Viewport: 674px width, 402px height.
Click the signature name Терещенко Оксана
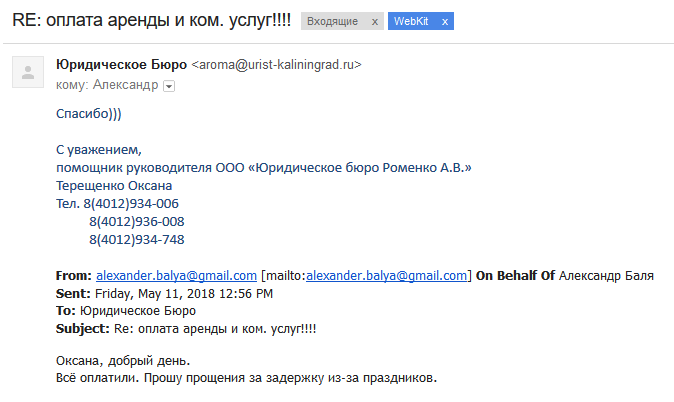pyautogui.click(x=114, y=186)
